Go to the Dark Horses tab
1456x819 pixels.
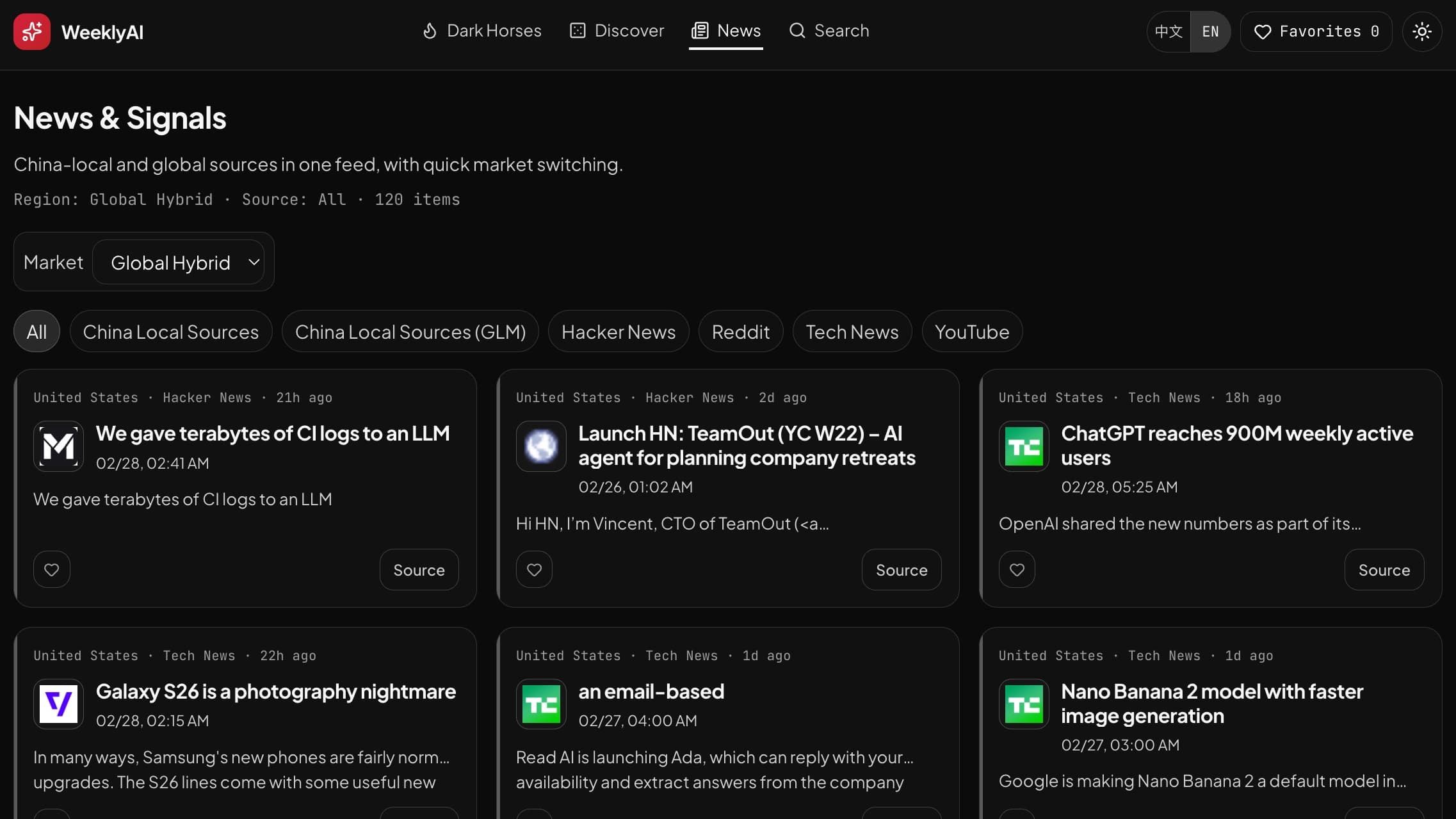coord(481,31)
